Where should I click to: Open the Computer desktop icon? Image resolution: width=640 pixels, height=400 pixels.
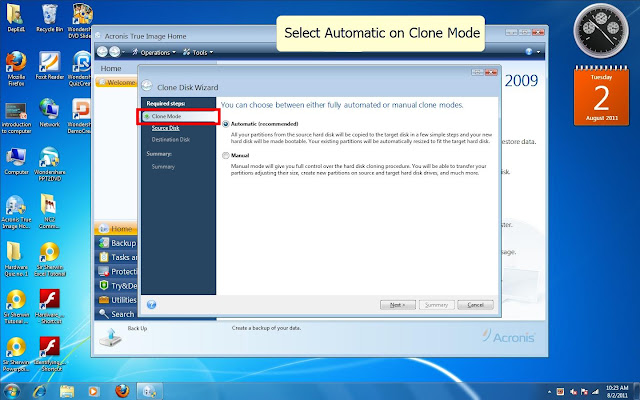pos(16,161)
